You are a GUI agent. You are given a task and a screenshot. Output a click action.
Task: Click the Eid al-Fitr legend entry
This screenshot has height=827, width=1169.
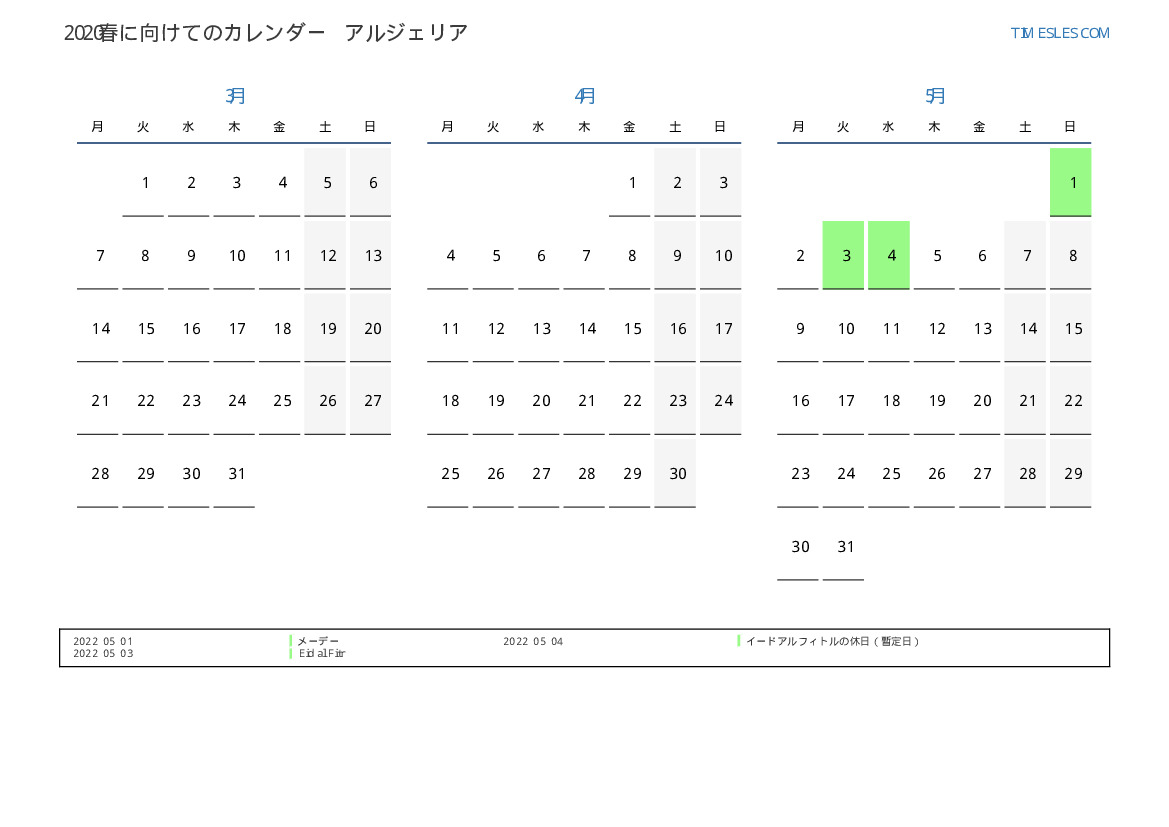click(322, 654)
